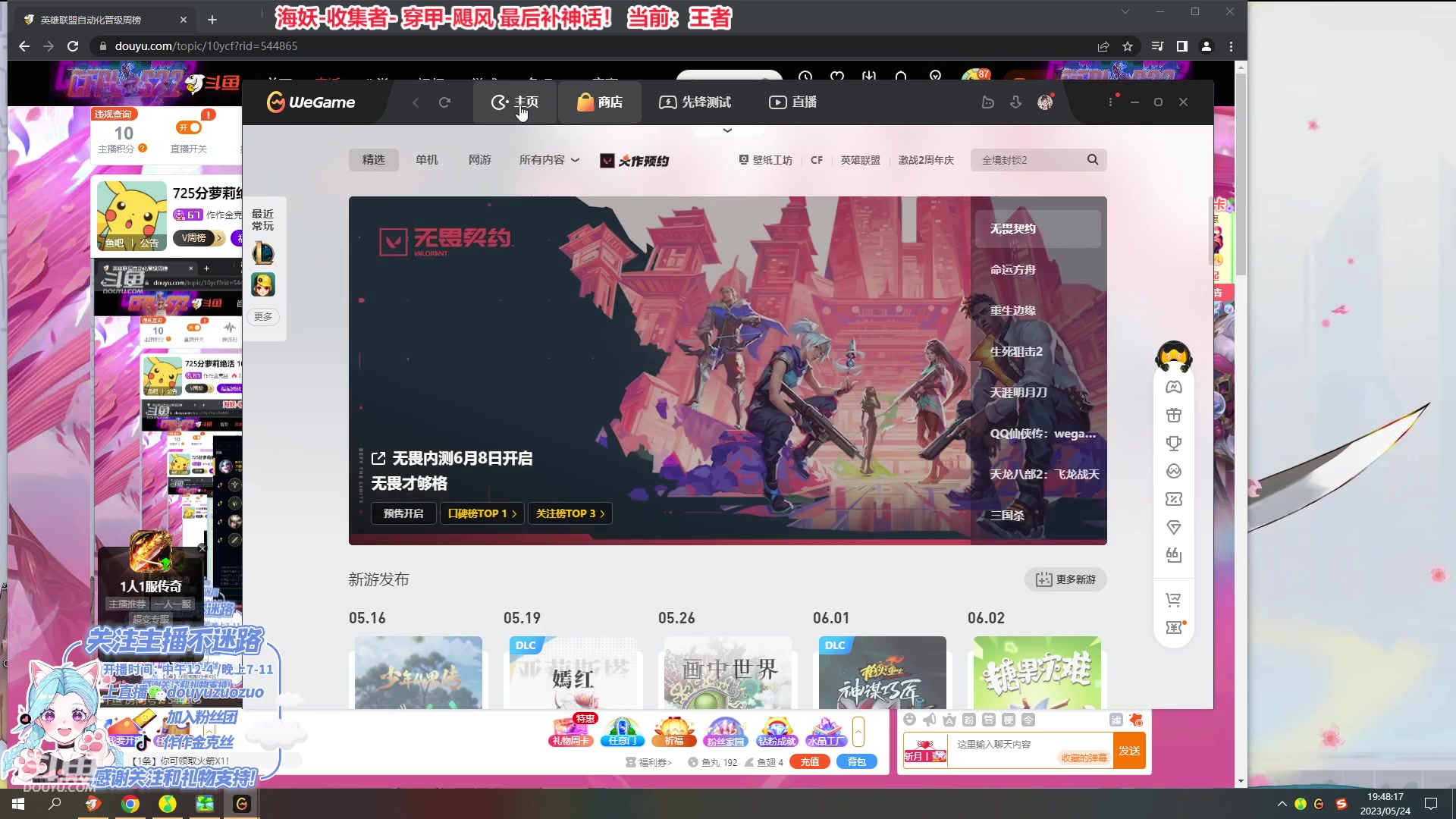Click the penguin avatar atop right sidebar
The image size is (1456, 819).
1174,357
